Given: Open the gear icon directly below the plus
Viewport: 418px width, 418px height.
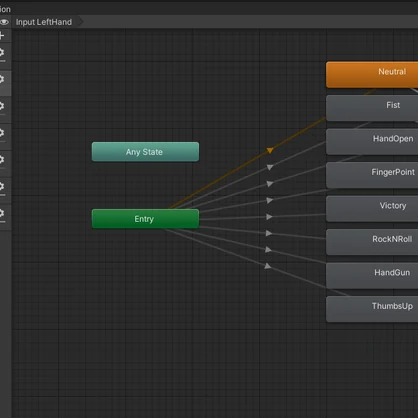Looking at the screenshot, I should click(2, 52).
